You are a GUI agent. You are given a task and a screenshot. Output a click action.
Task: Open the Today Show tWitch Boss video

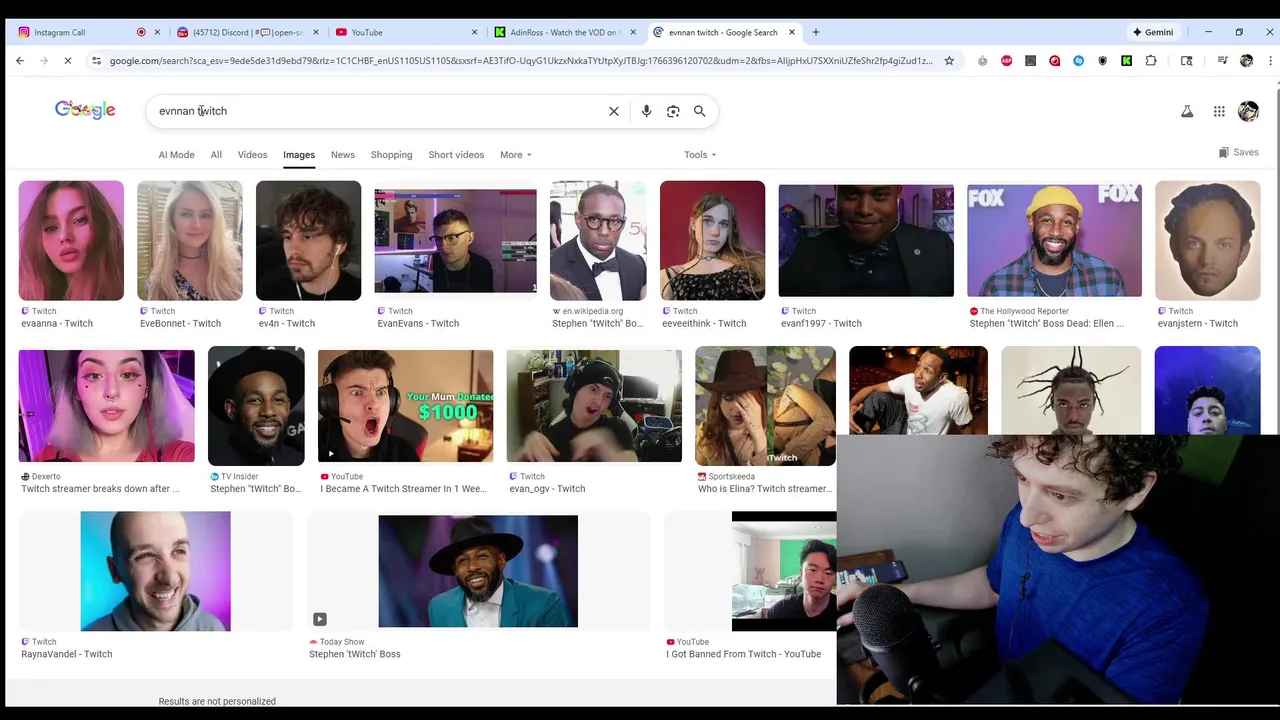478,571
